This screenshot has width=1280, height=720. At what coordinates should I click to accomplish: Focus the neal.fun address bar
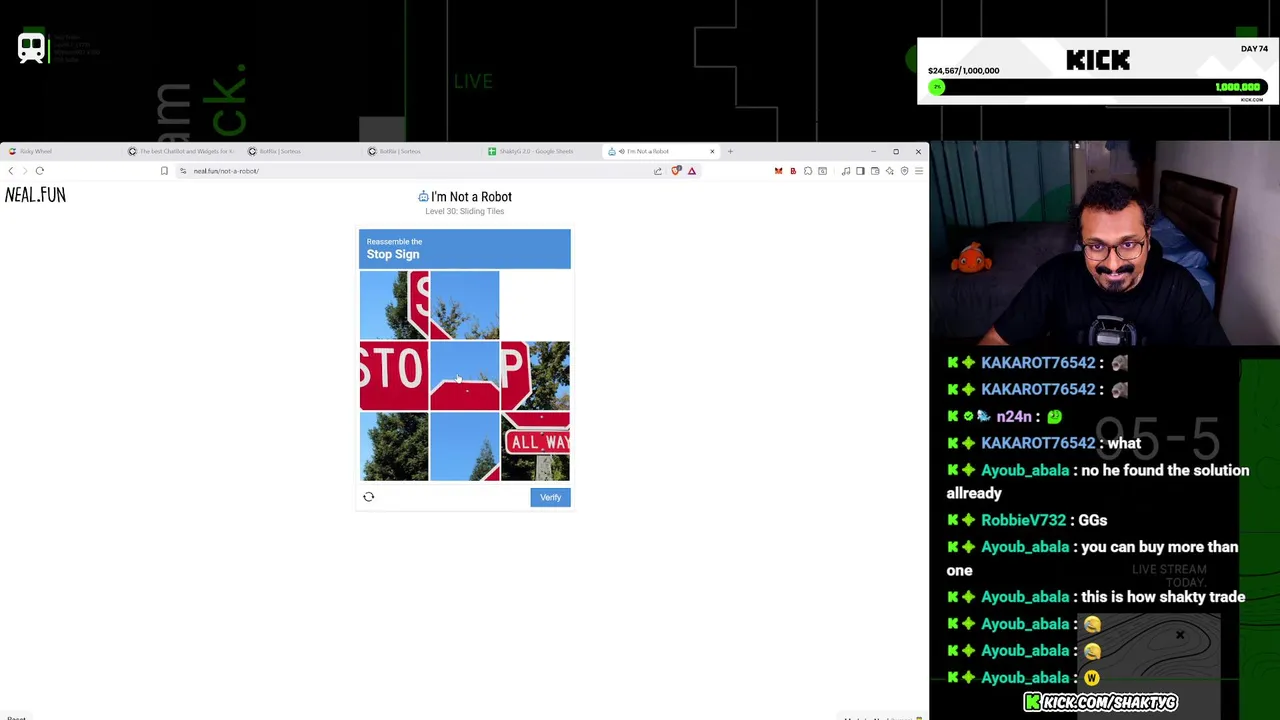410,171
